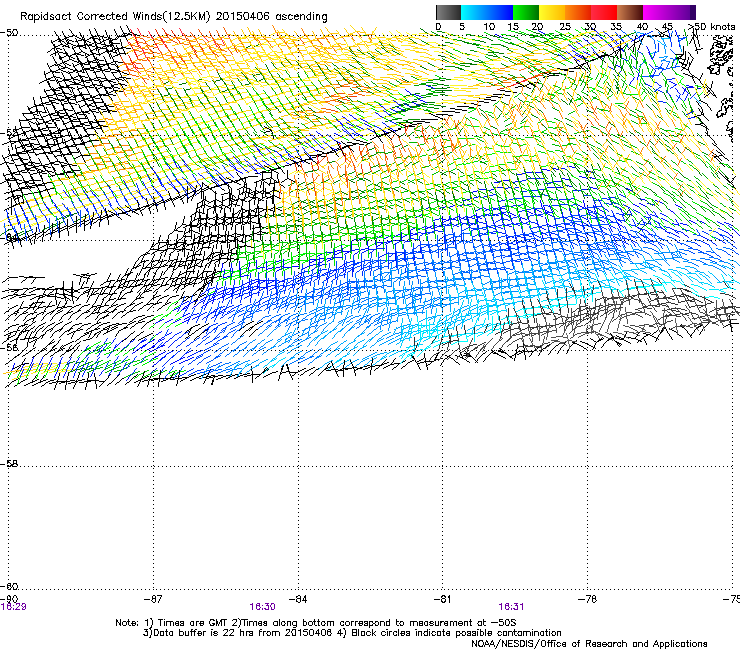This screenshot has width=740, height=650.
Task: Click the '-50' latitude label
Action: tap(9, 33)
